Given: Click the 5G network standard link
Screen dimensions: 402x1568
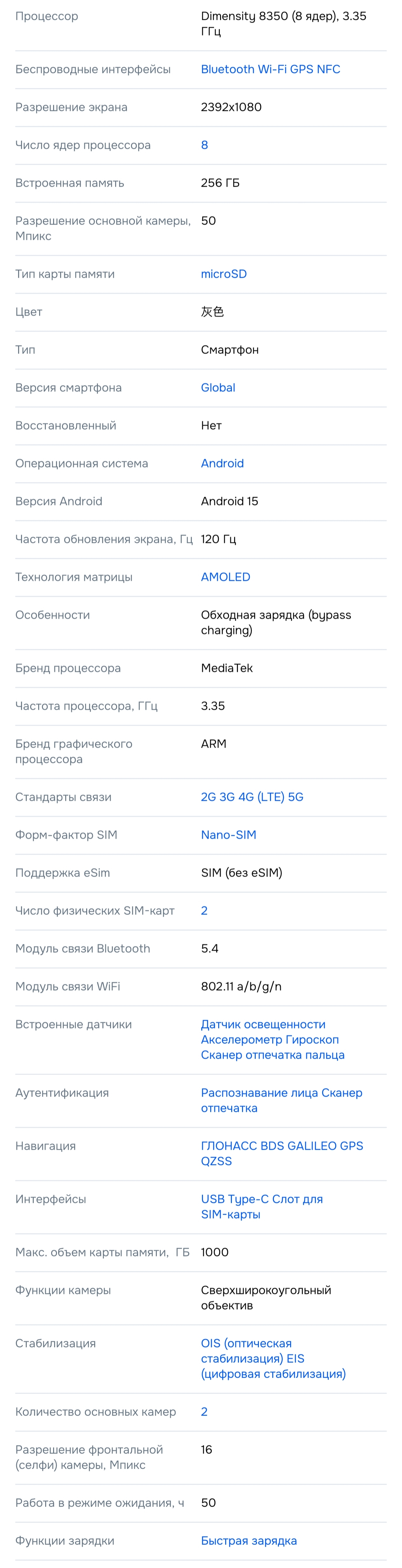Looking at the screenshot, I should (295, 797).
